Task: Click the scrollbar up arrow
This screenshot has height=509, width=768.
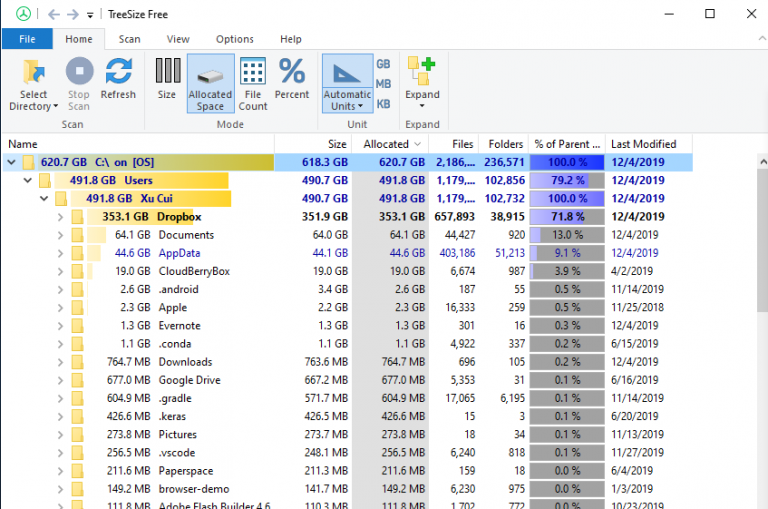Action: (762, 161)
